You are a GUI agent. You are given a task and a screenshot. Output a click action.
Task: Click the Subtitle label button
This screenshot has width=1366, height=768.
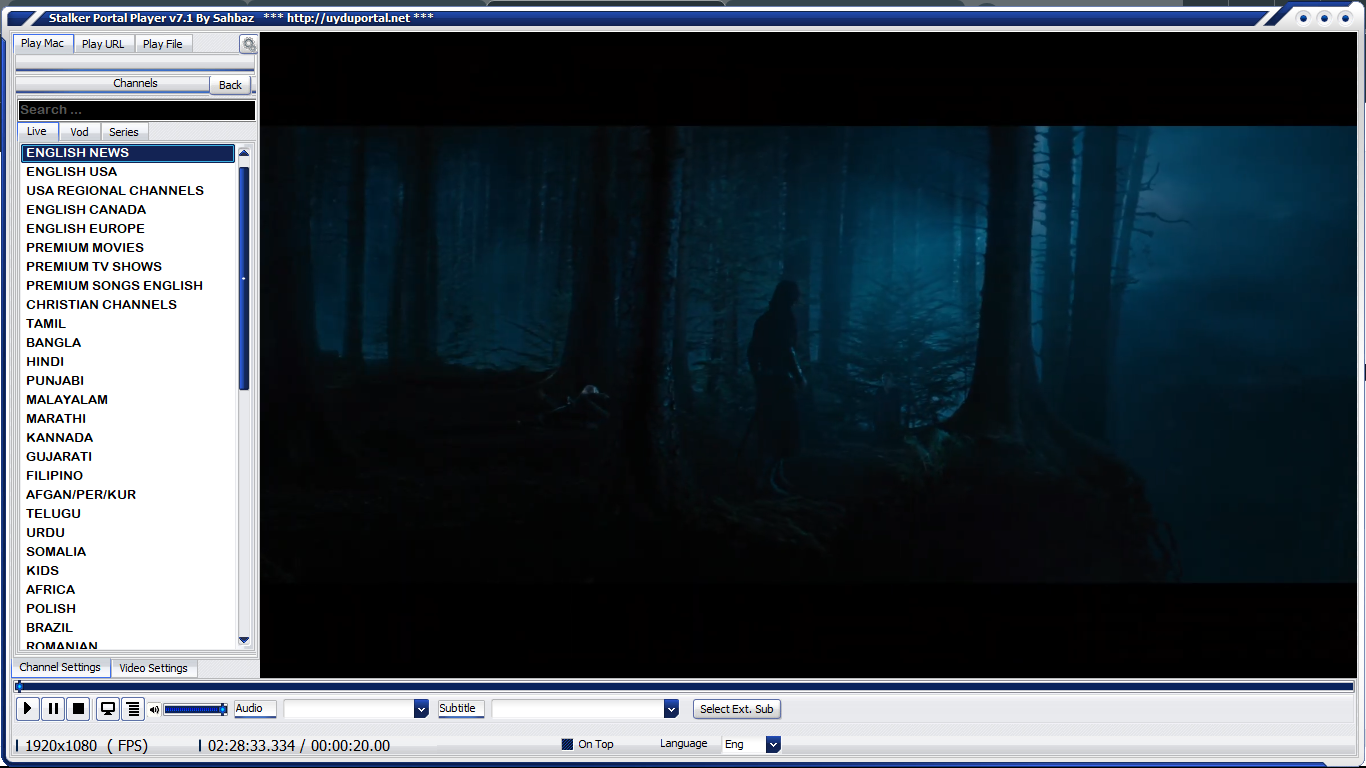pyautogui.click(x=461, y=708)
